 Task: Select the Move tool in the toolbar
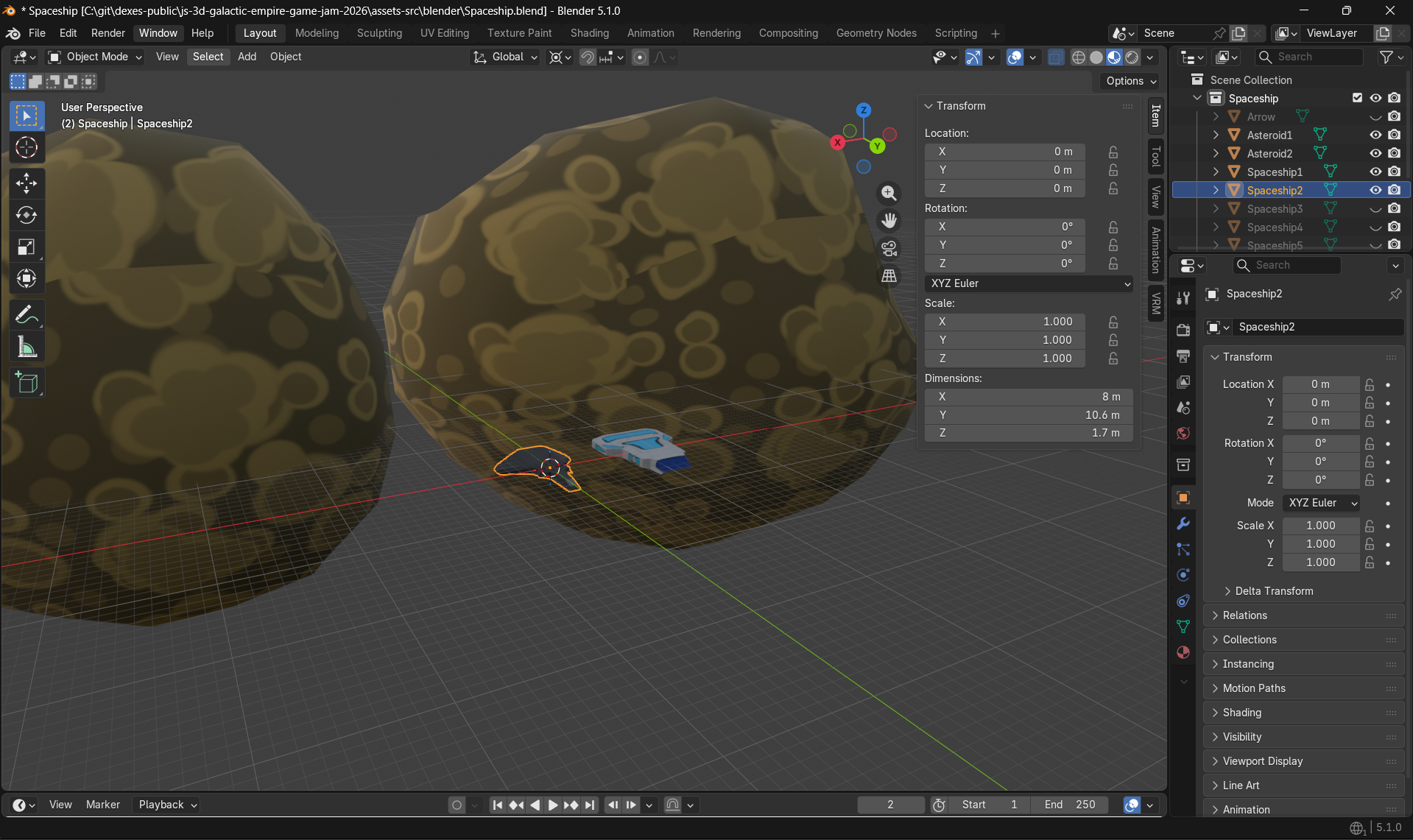(27, 183)
